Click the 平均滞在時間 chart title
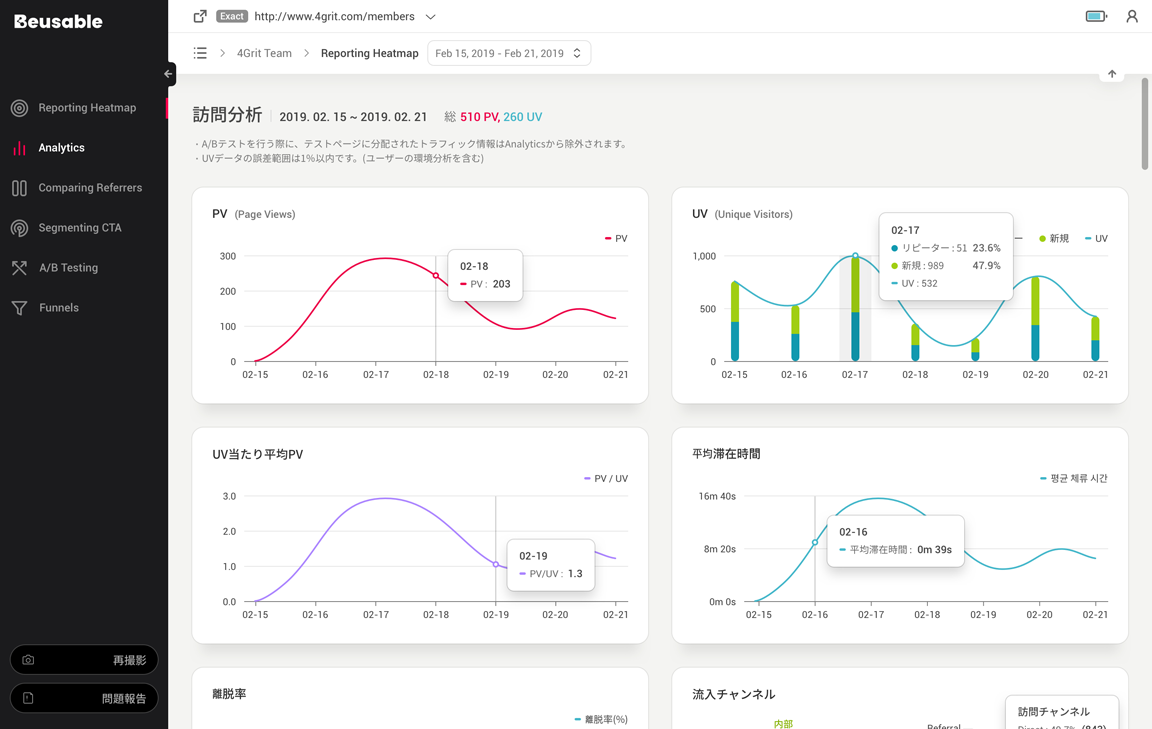The width and height of the screenshot is (1152, 729). 727,454
